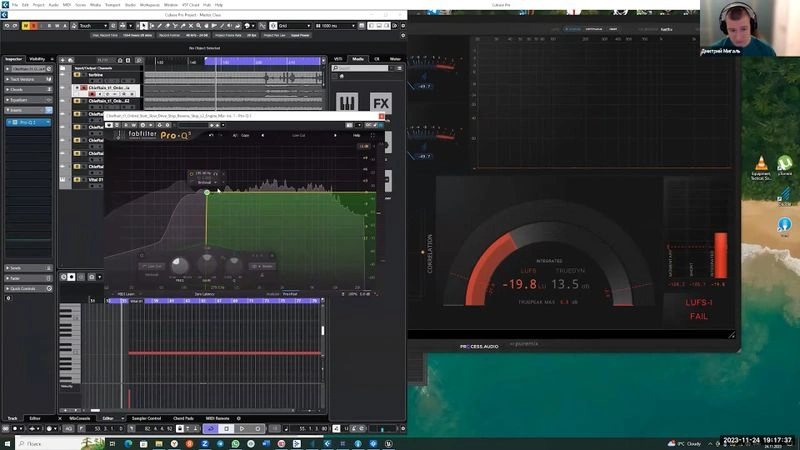Toggle Pro-Q 3 plugin bypass button

point(109,125)
